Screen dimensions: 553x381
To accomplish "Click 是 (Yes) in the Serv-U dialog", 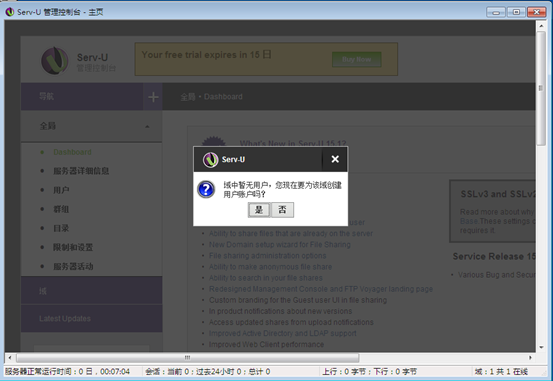I will coord(259,210).
